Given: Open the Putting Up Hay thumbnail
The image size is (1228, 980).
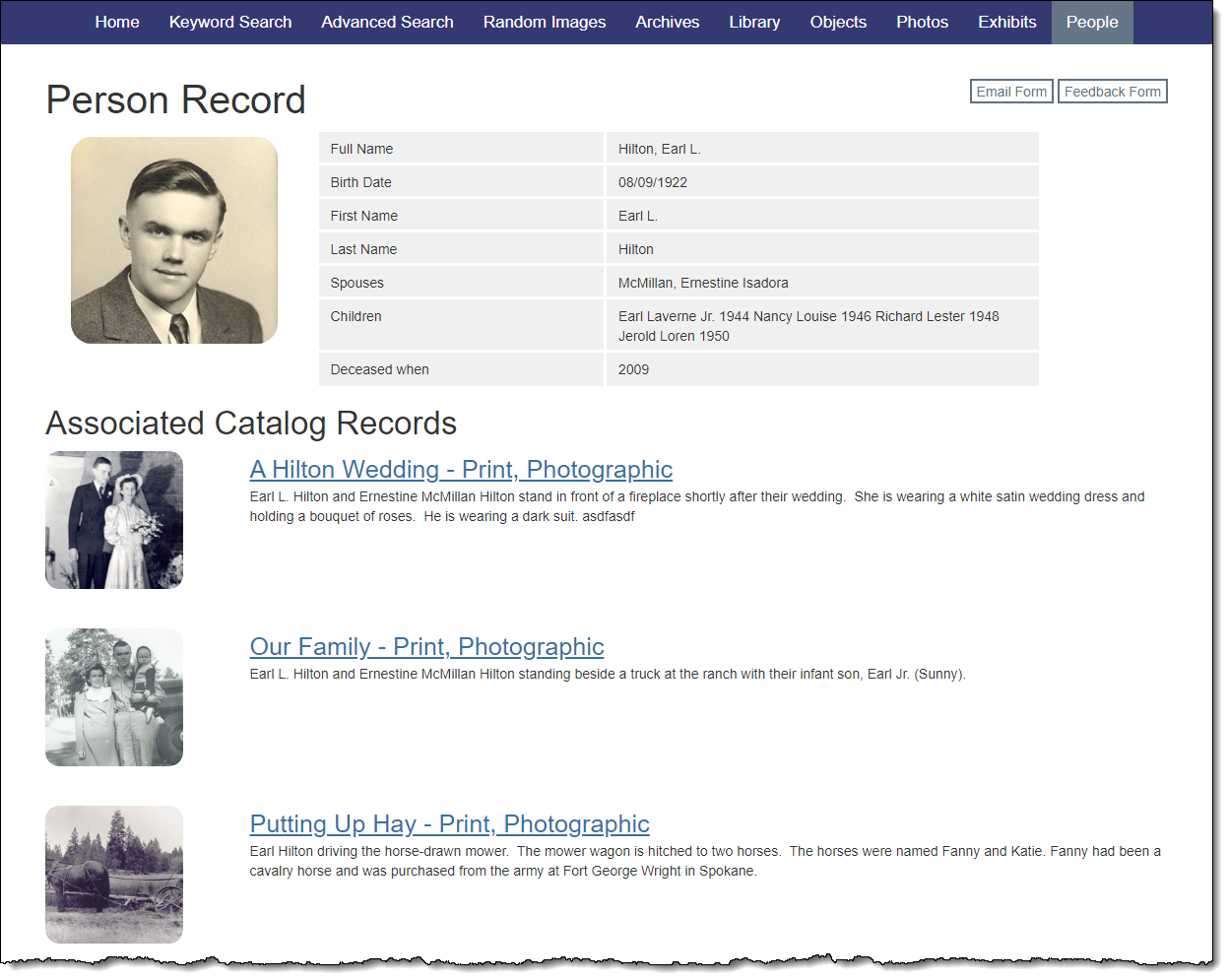Looking at the screenshot, I should pos(114,875).
